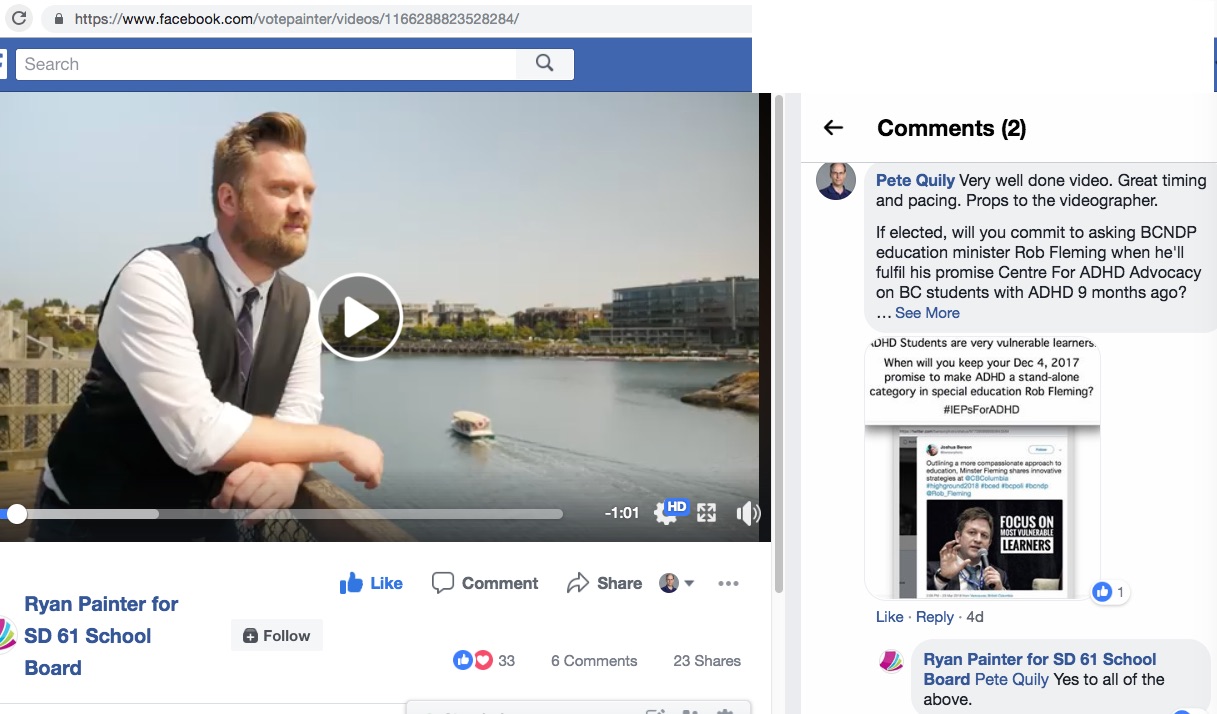Open the Comment option below video

[485, 583]
